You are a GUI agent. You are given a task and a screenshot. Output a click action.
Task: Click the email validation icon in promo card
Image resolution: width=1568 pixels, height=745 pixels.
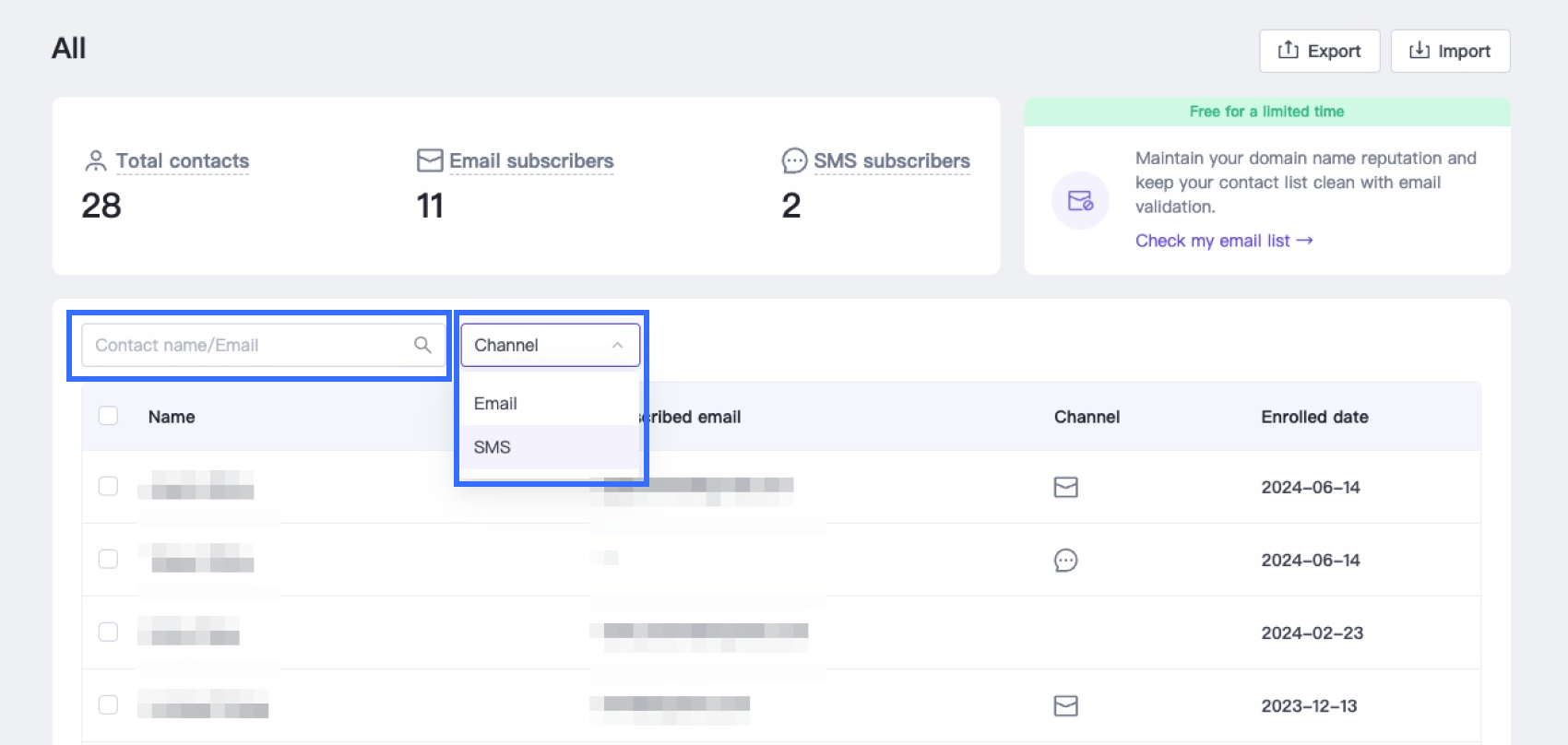(1080, 200)
